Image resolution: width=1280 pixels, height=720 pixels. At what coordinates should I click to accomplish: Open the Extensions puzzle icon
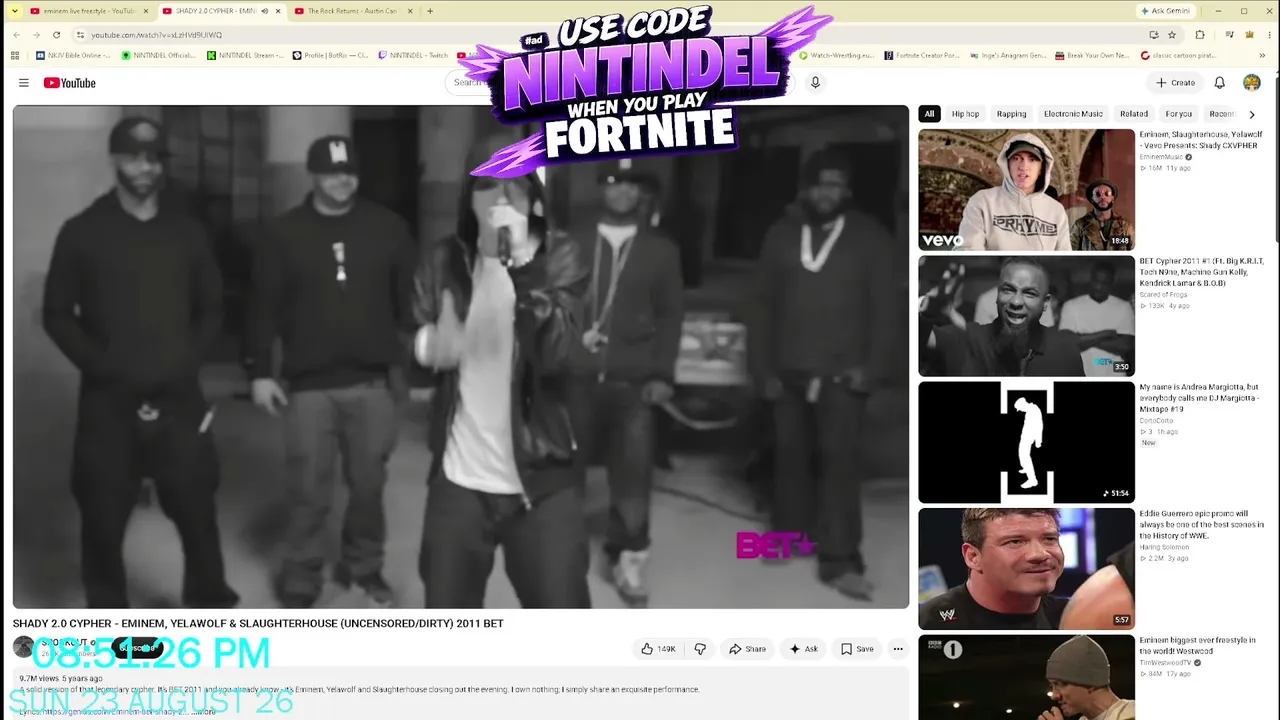pos(1200,35)
